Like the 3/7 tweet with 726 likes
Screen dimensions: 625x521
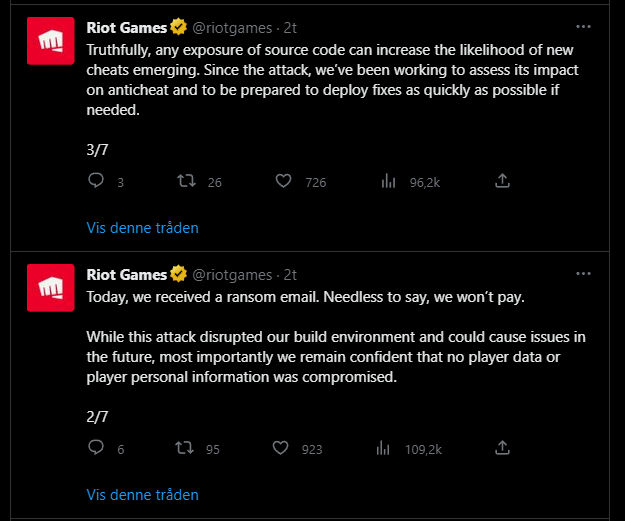coord(283,181)
